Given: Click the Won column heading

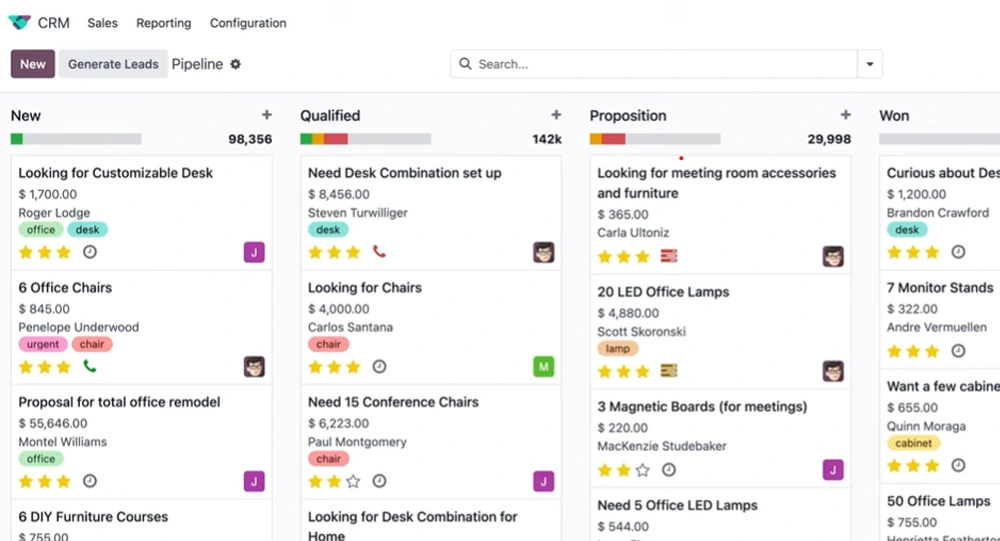Looking at the screenshot, I should (x=894, y=115).
